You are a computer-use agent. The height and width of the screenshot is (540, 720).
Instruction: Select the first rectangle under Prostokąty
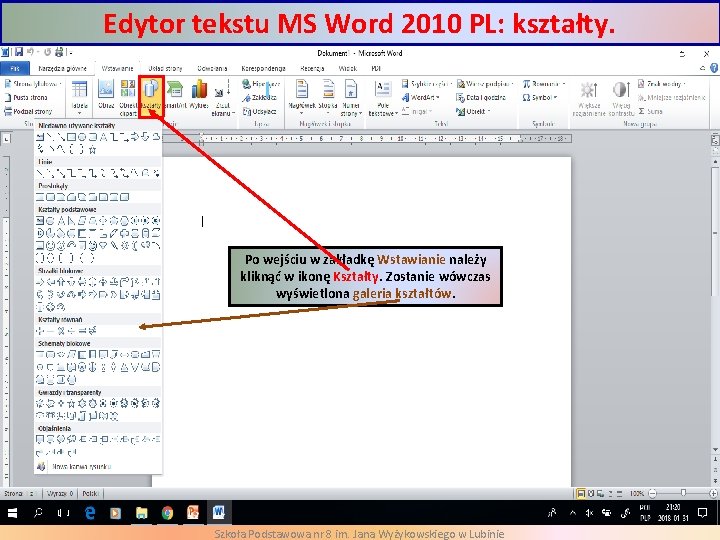(40, 197)
